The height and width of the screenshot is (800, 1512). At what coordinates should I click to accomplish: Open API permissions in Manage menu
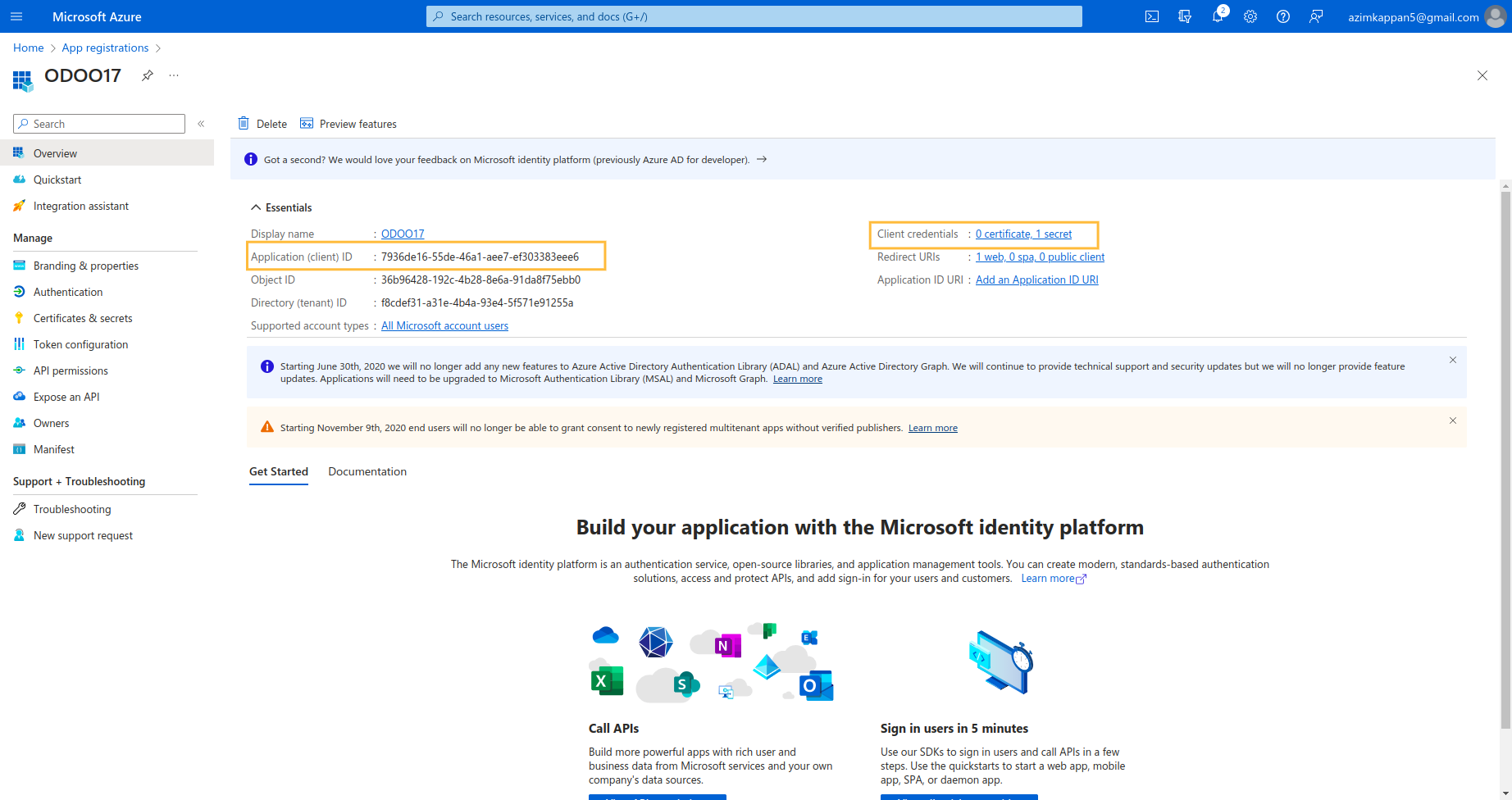(71, 370)
